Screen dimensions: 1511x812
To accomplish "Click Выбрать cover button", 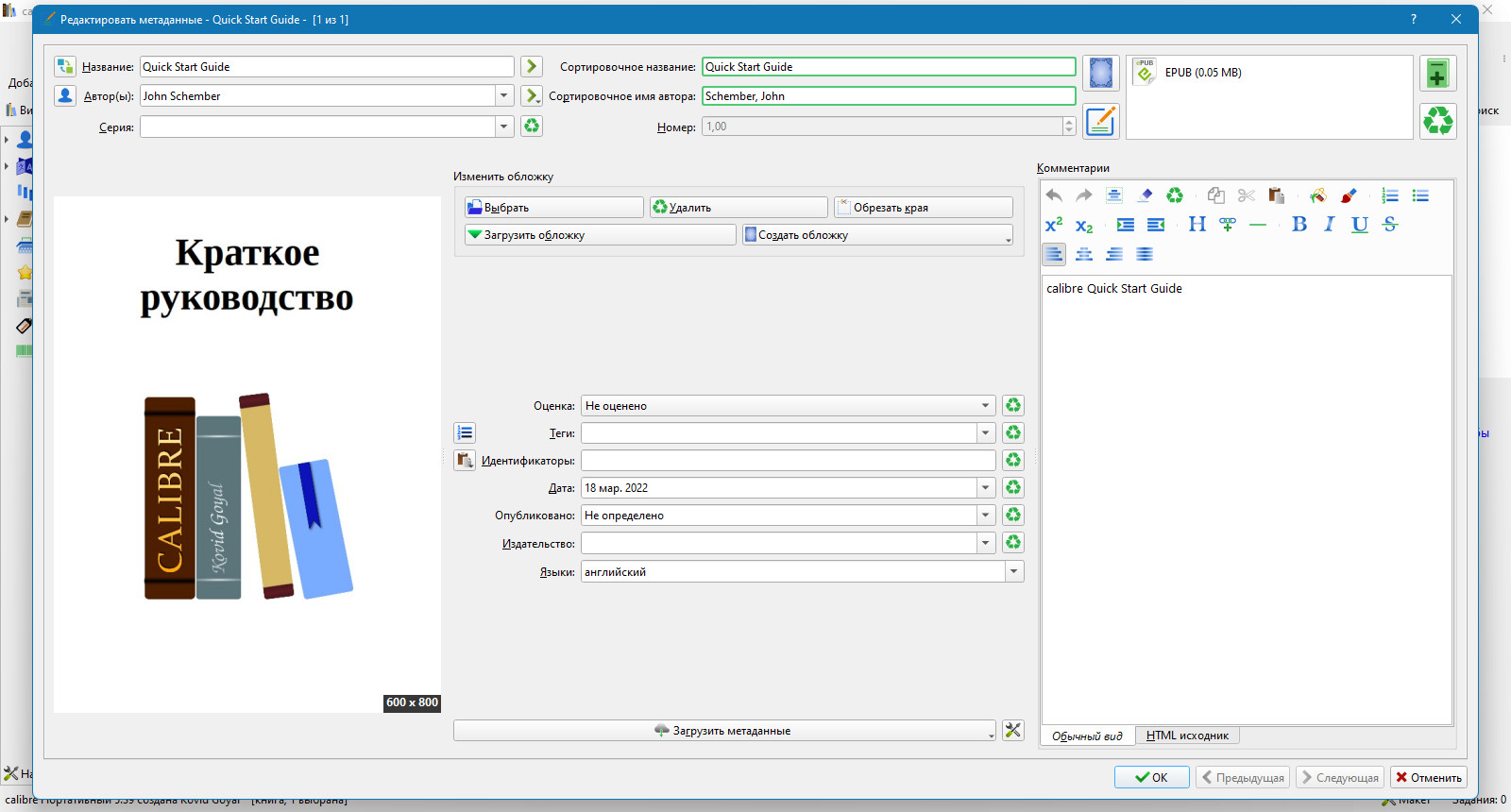I will [554, 207].
